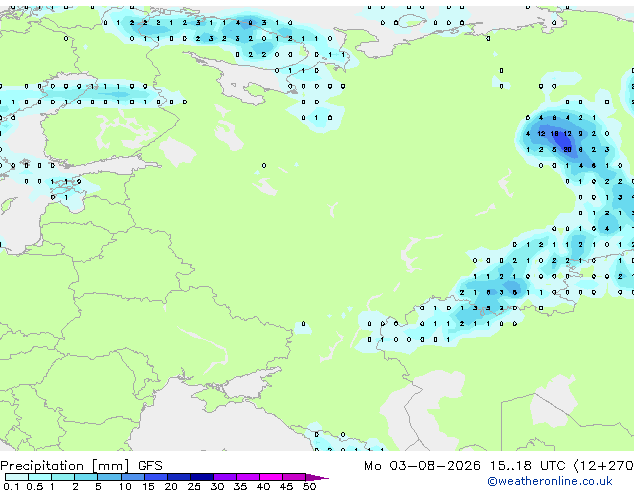This screenshot has height=490, width=634.
Task: Click the 40–45 mm magenta legend swatch
Action: (271, 477)
